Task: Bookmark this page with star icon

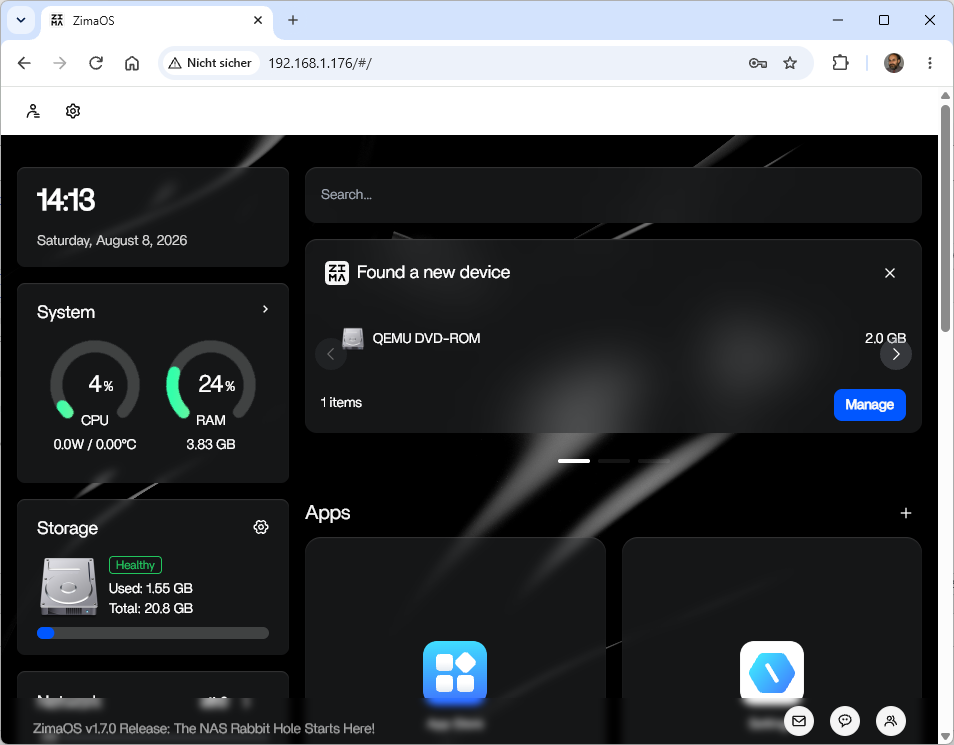Action: click(790, 63)
